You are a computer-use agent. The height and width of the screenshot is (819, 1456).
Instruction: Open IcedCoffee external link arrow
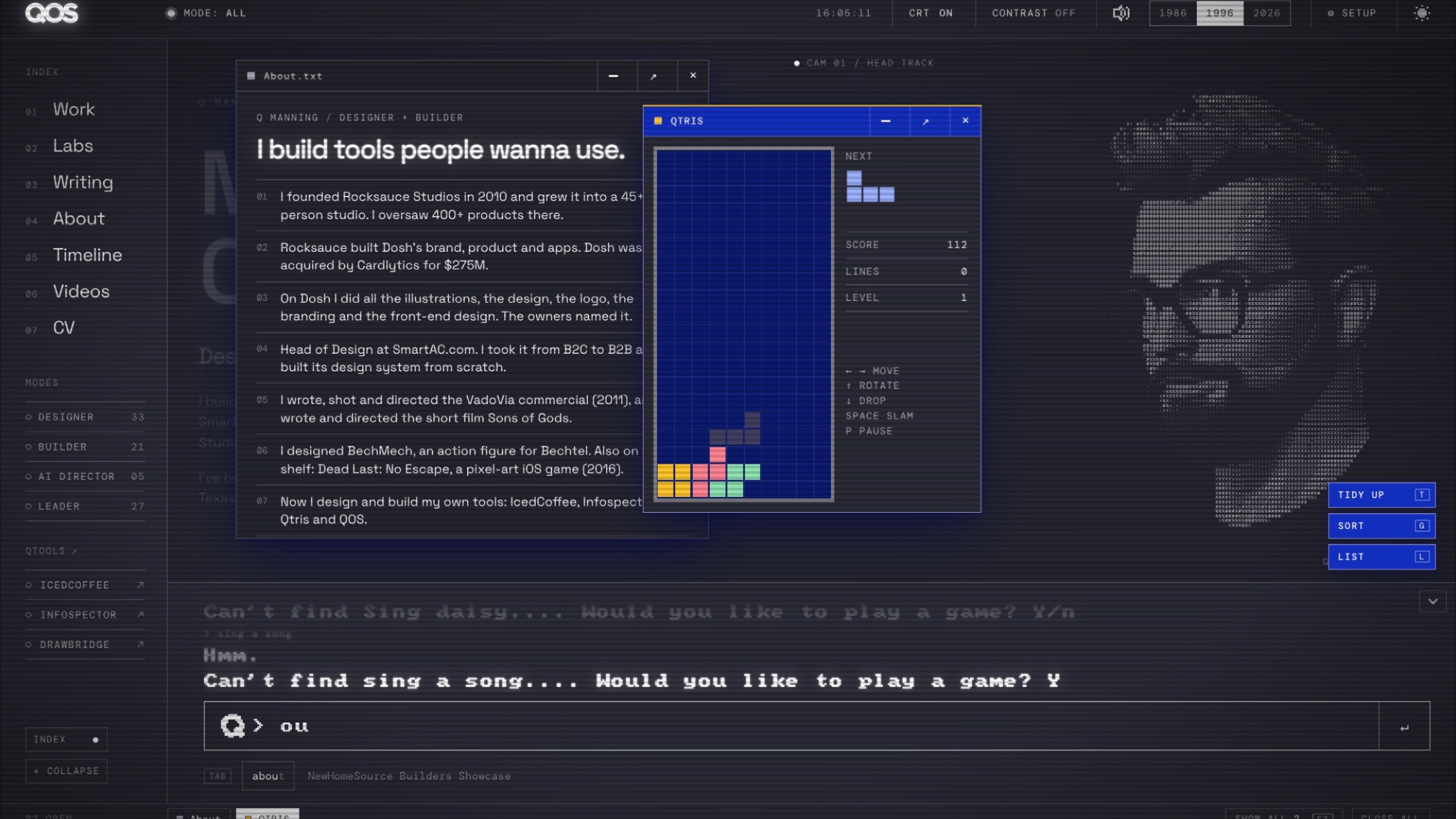[x=140, y=585]
